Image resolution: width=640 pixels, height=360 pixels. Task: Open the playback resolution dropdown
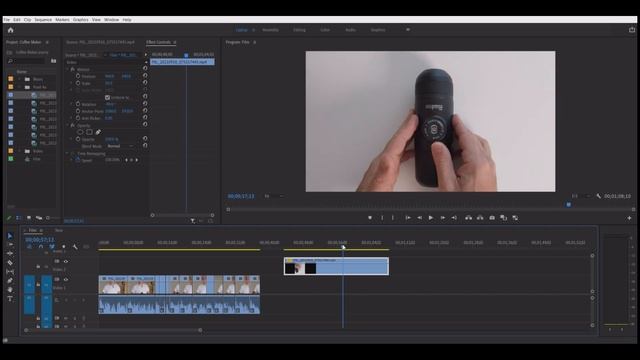click(x=580, y=196)
